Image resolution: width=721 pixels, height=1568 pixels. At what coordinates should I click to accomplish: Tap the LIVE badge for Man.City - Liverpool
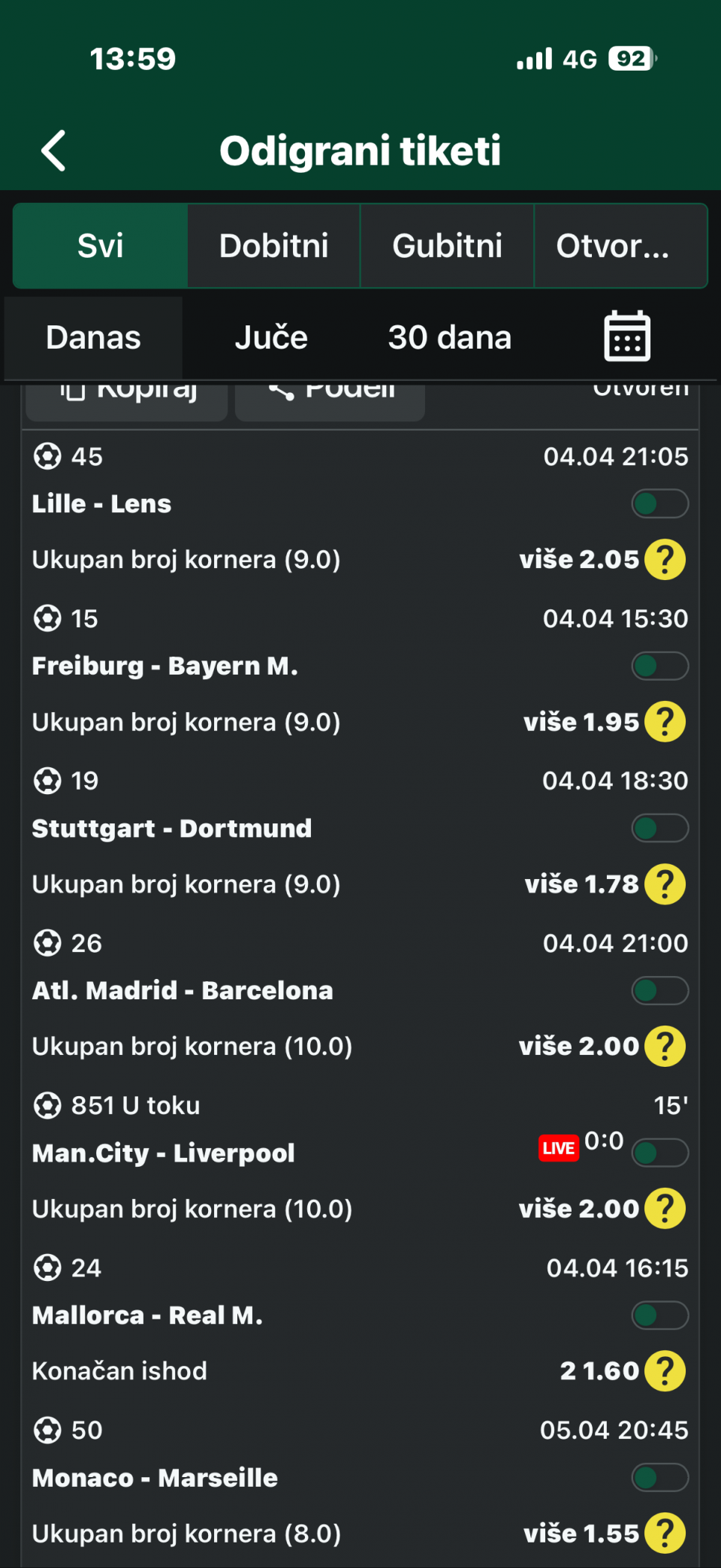[559, 1148]
